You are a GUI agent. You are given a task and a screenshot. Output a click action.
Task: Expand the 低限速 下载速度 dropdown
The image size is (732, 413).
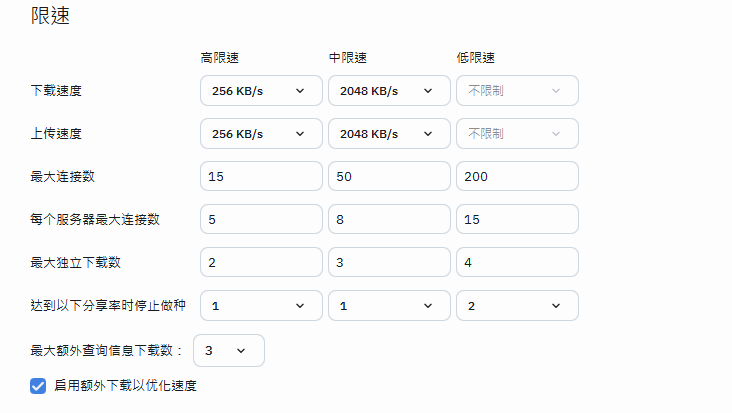coord(517,90)
